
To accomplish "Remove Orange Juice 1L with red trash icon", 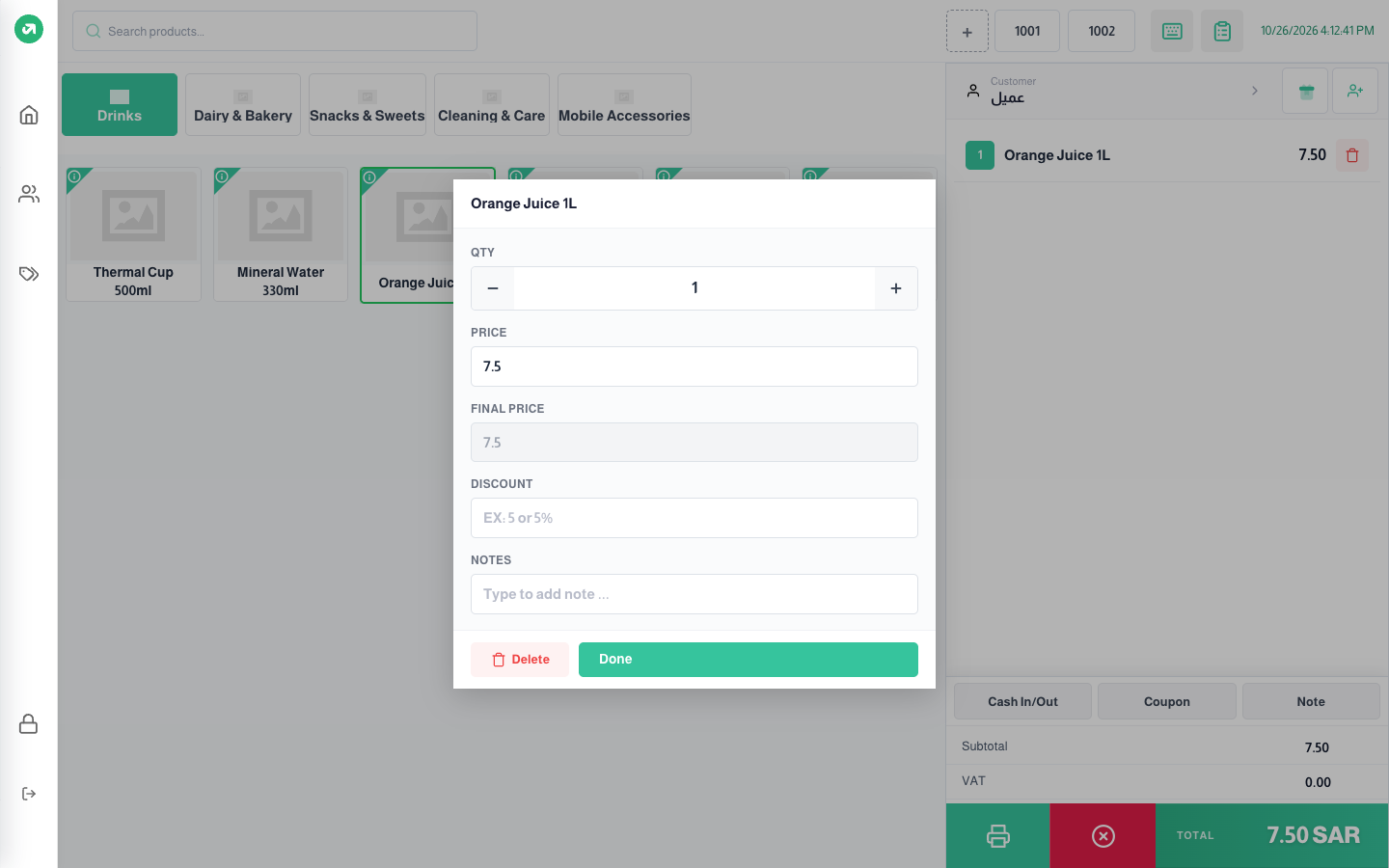I will pos(1352,155).
